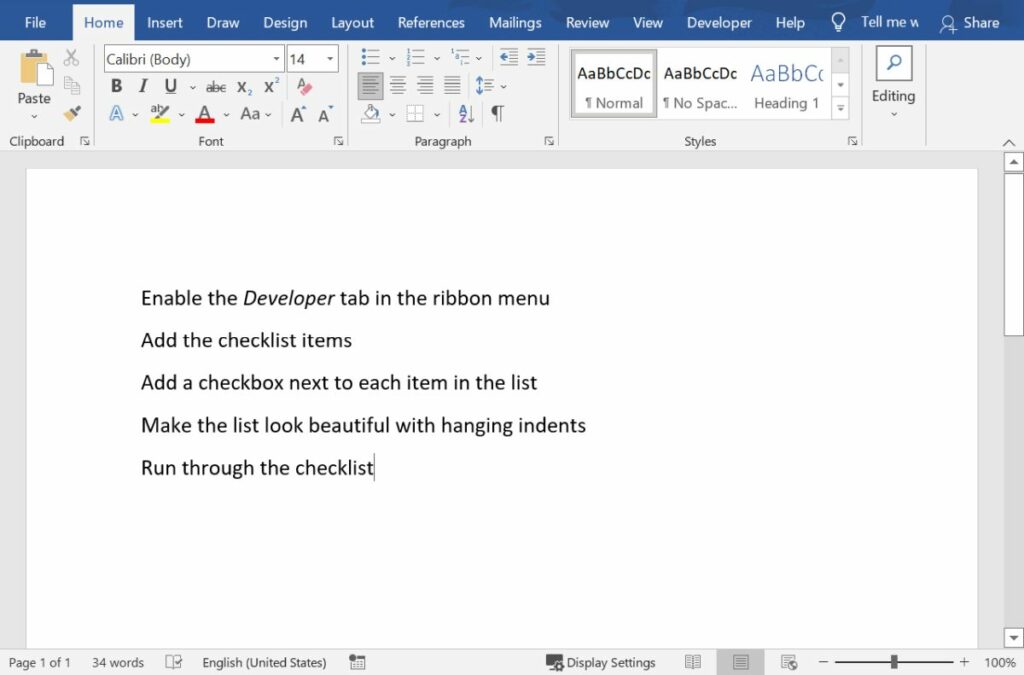Toggle strikethrough formatting

pyautogui.click(x=215, y=87)
